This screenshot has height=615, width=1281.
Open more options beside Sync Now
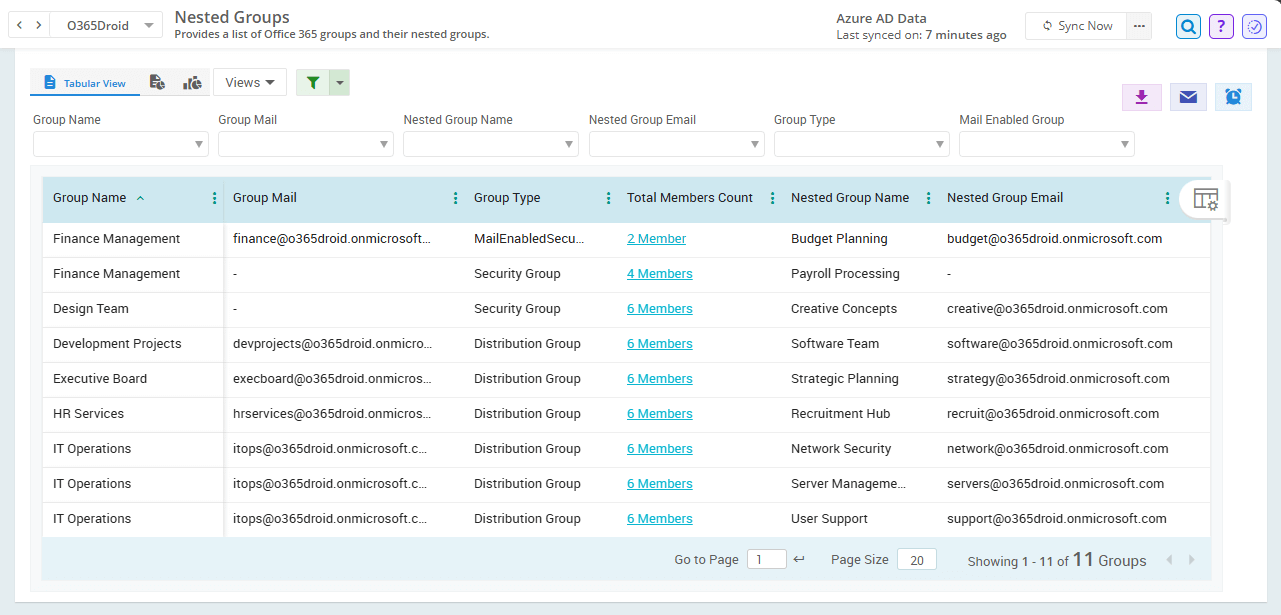1139,26
